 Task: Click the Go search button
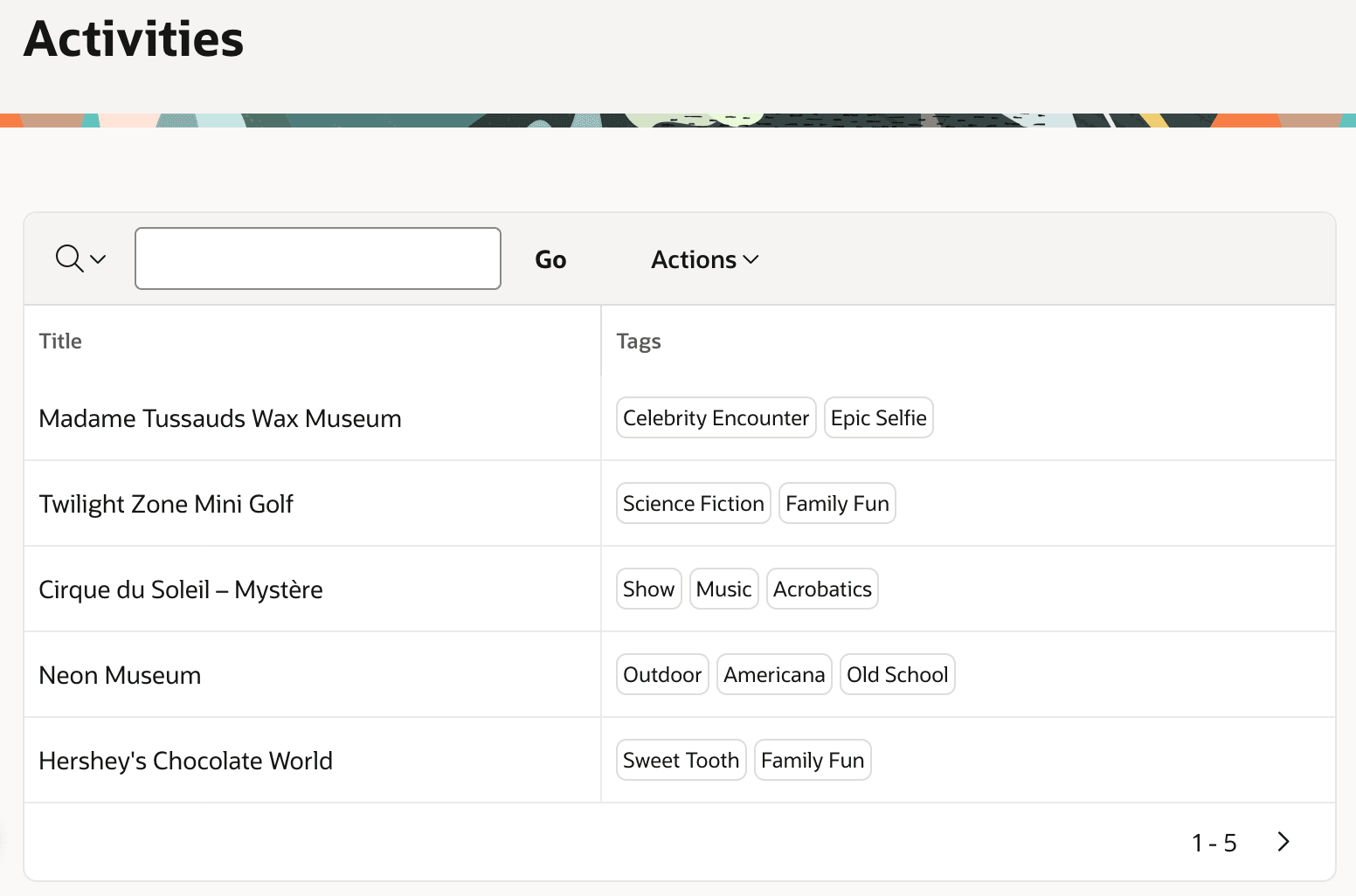coord(550,259)
